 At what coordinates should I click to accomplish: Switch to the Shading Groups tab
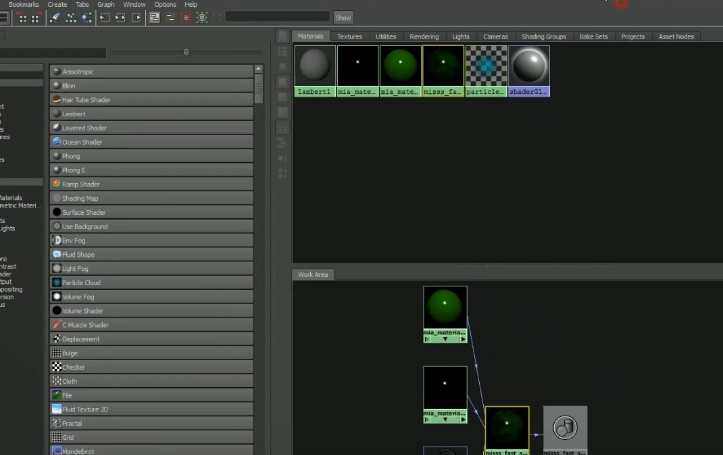(x=544, y=36)
